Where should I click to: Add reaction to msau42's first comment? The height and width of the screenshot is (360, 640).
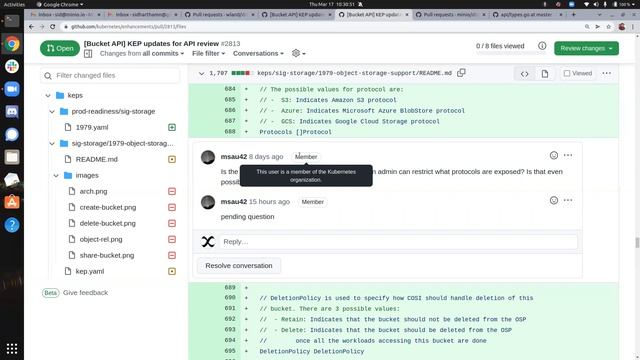click(553, 155)
